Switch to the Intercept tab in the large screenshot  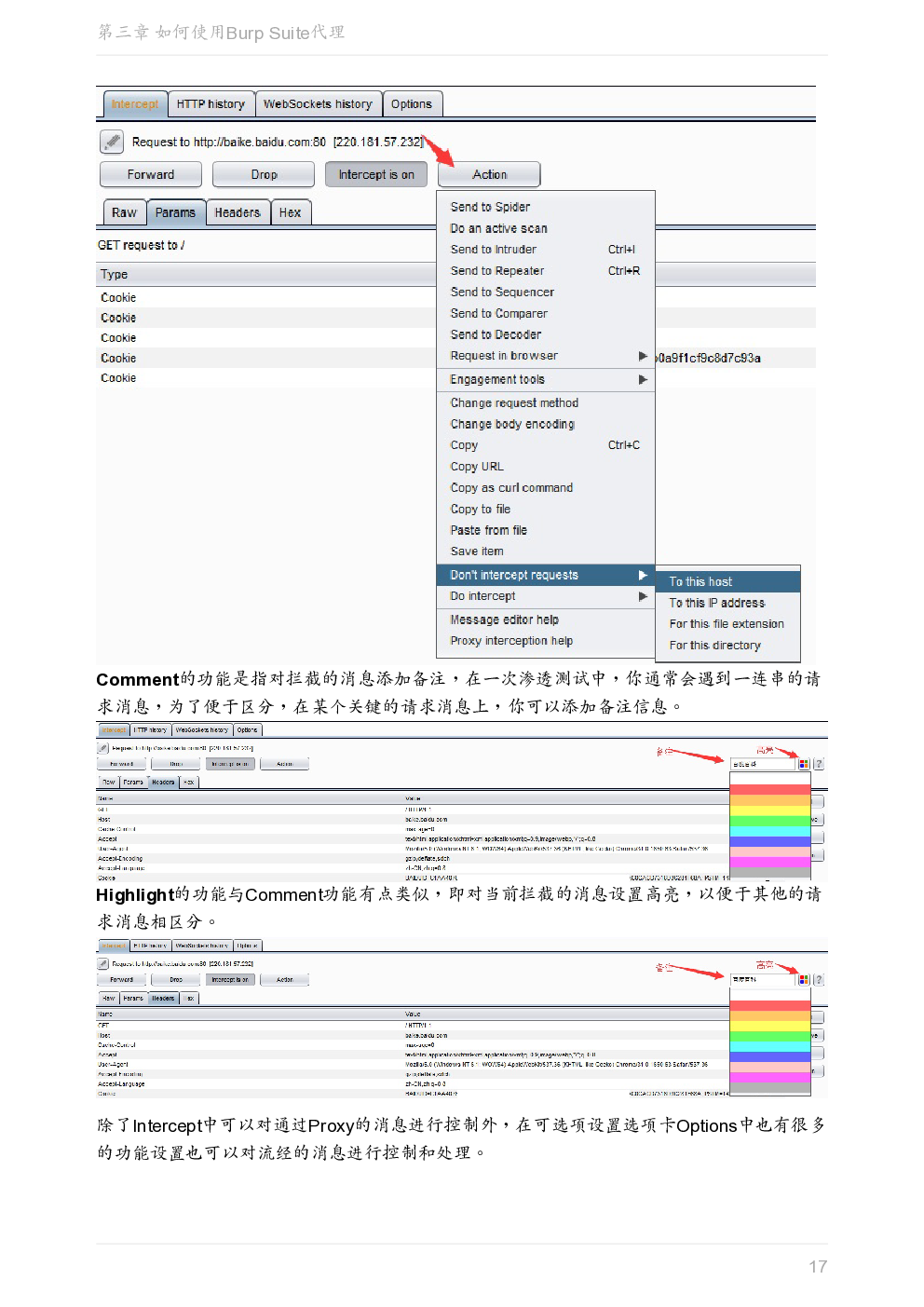pyautogui.click(x=134, y=104)
